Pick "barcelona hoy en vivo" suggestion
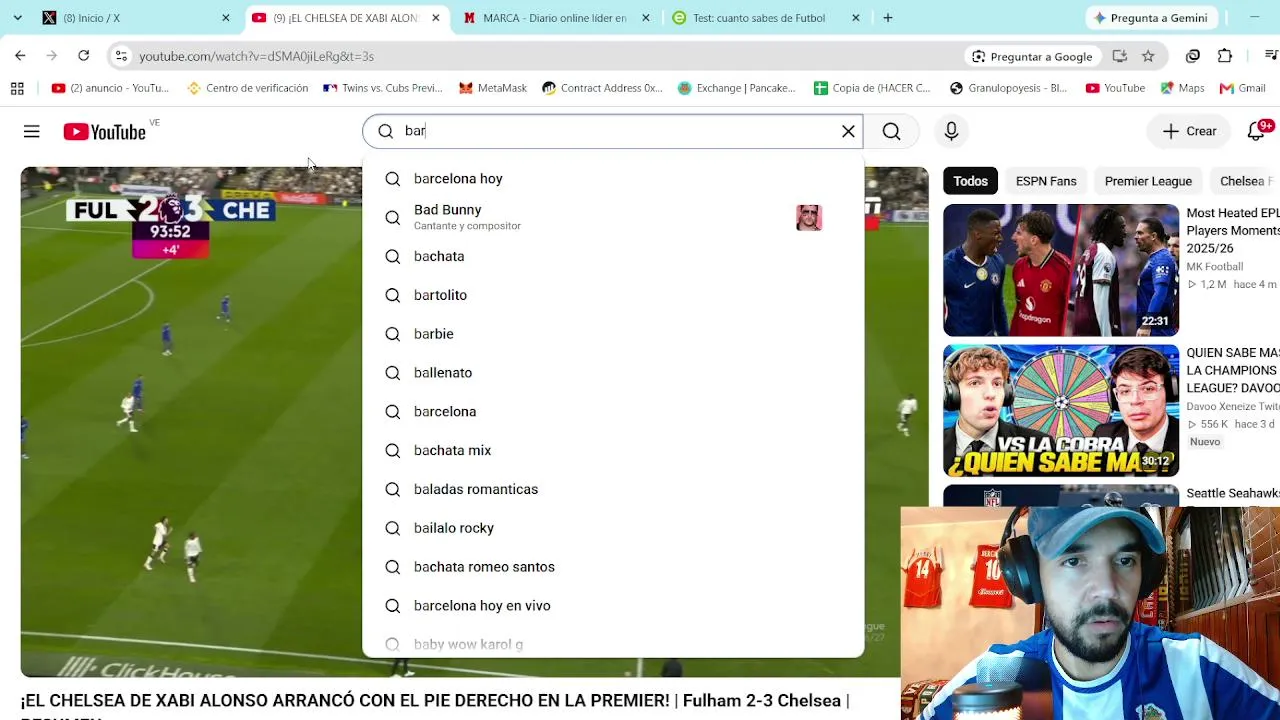 click(x=613, y=606)
